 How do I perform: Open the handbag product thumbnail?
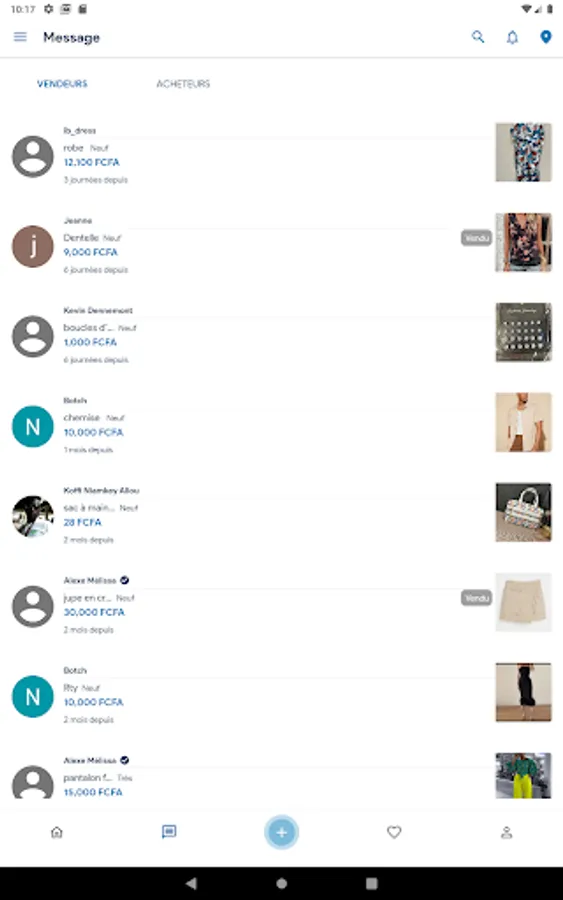click(x=523, y=512)
